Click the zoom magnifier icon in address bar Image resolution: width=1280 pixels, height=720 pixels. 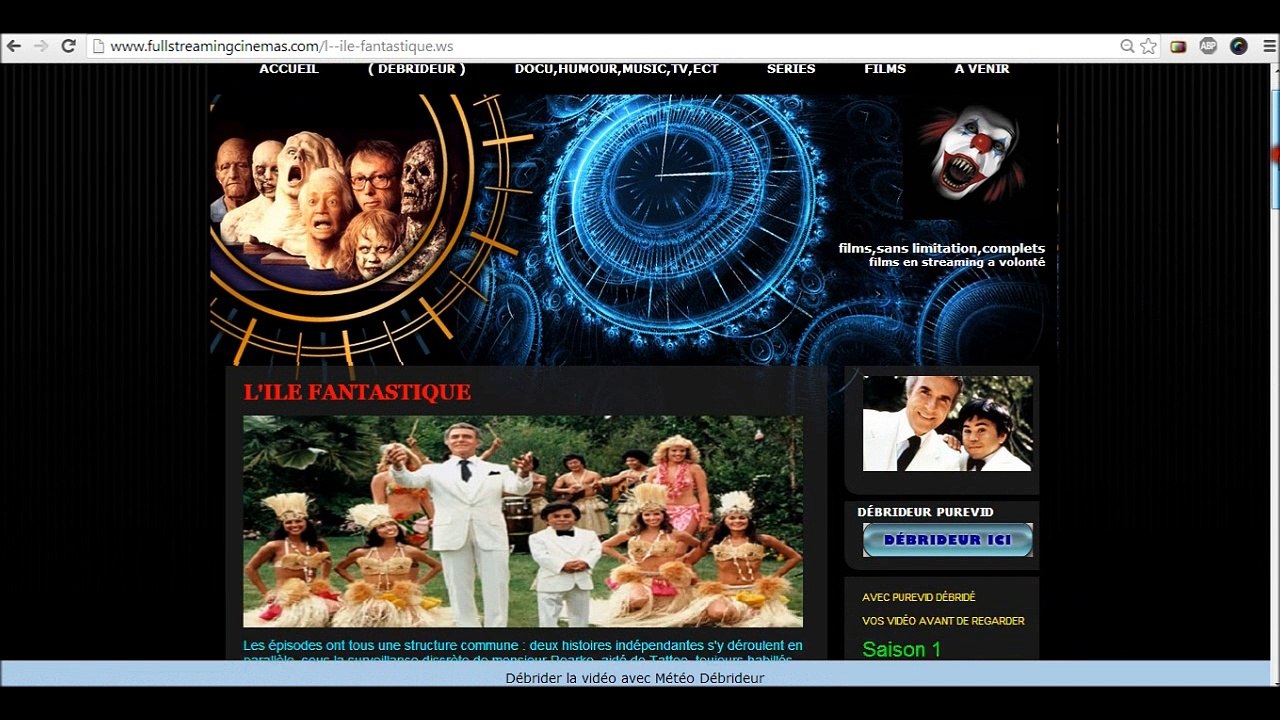tap(1127, 46)
